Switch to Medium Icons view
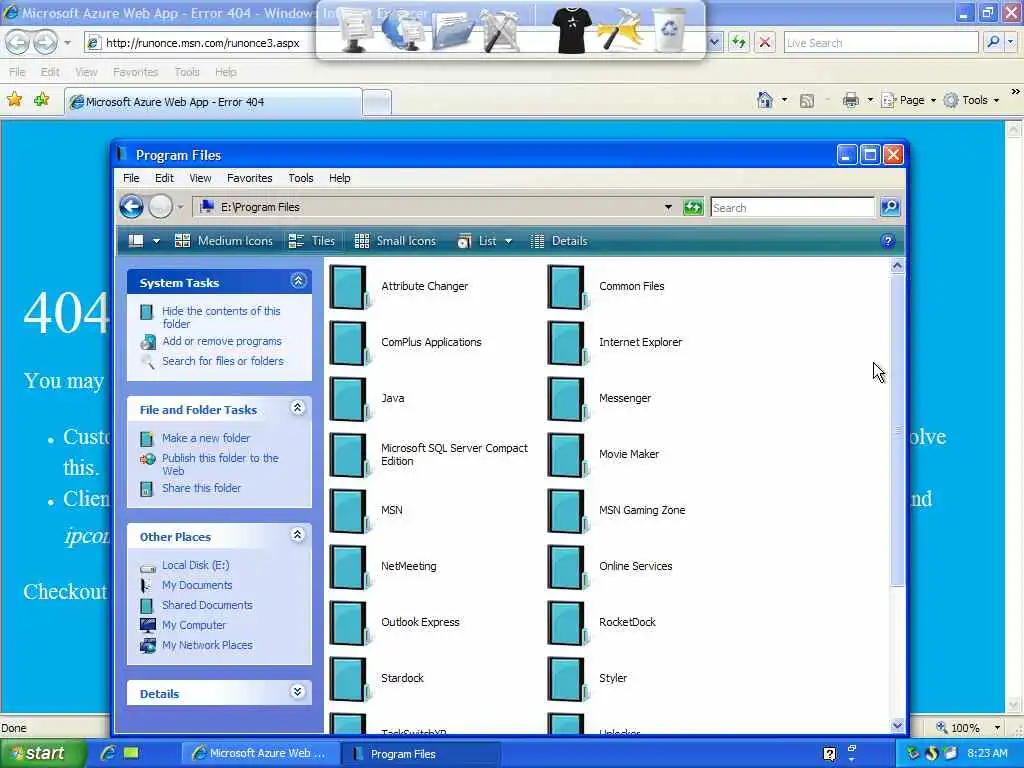 tap(224, 241)
